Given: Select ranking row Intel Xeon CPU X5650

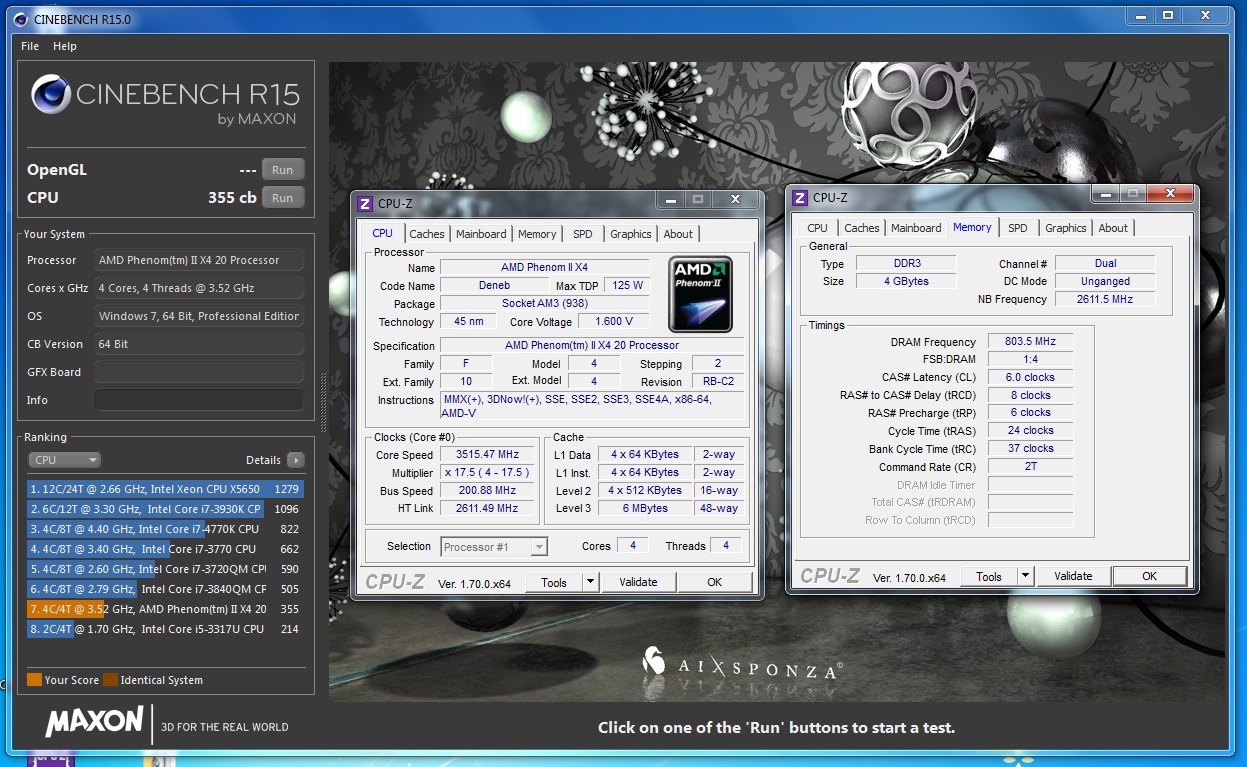Looking at the screenshot, I should 165,489.
